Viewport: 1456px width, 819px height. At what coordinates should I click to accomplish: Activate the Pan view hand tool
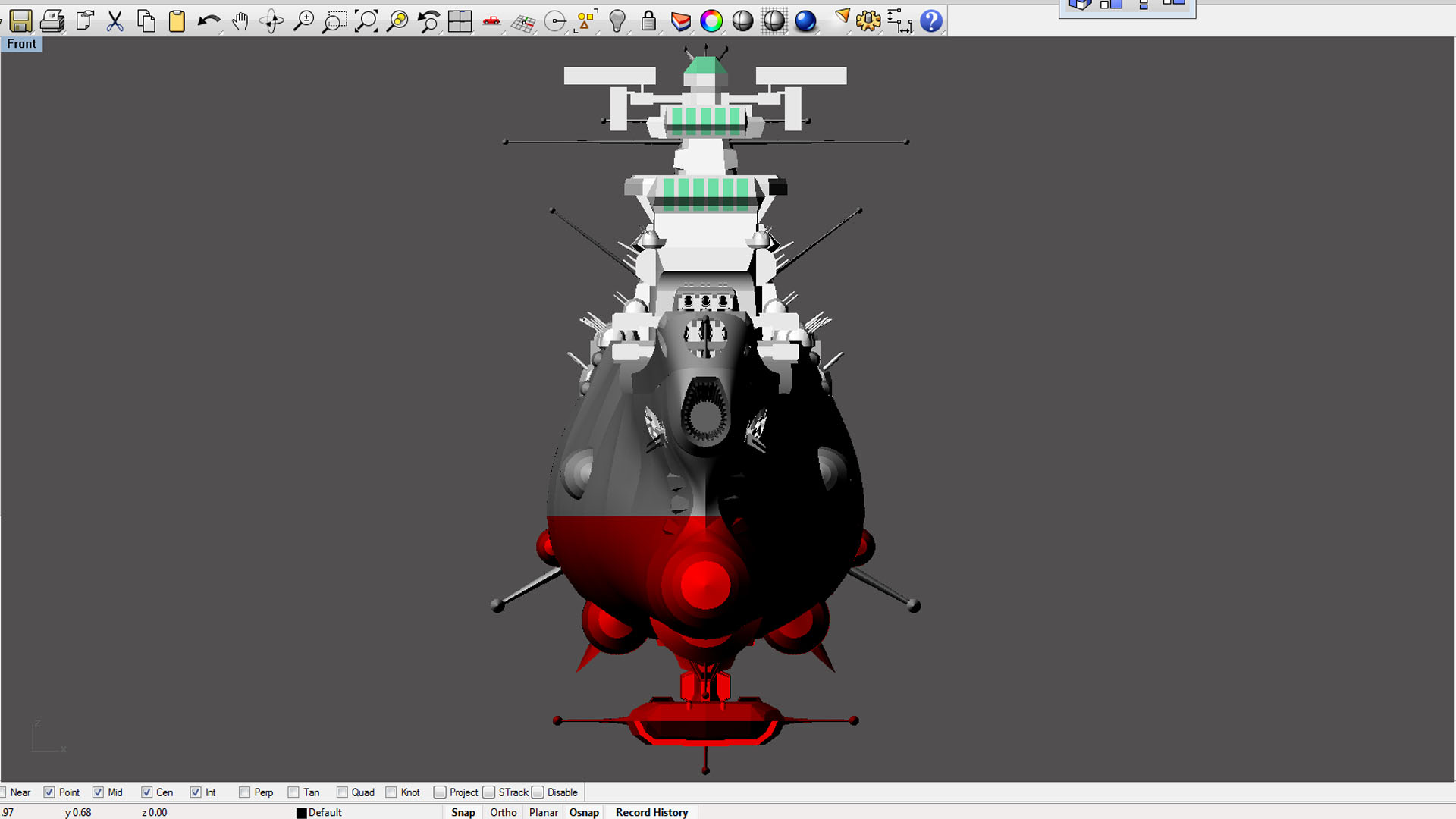pyautogui.click(x=240, y=20)
